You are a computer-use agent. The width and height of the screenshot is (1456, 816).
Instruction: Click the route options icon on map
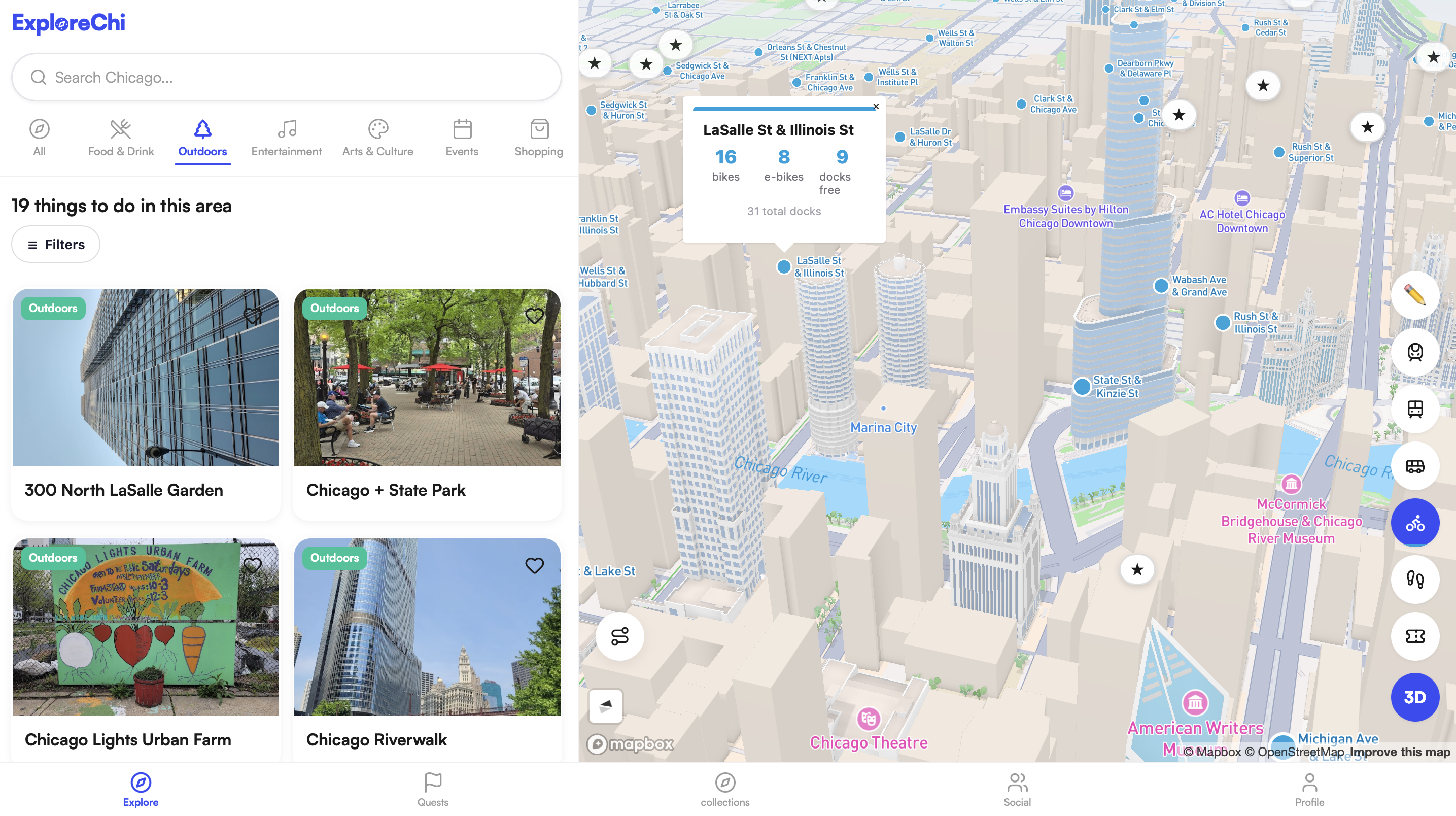pyautogui.click(x=619, y=636)
